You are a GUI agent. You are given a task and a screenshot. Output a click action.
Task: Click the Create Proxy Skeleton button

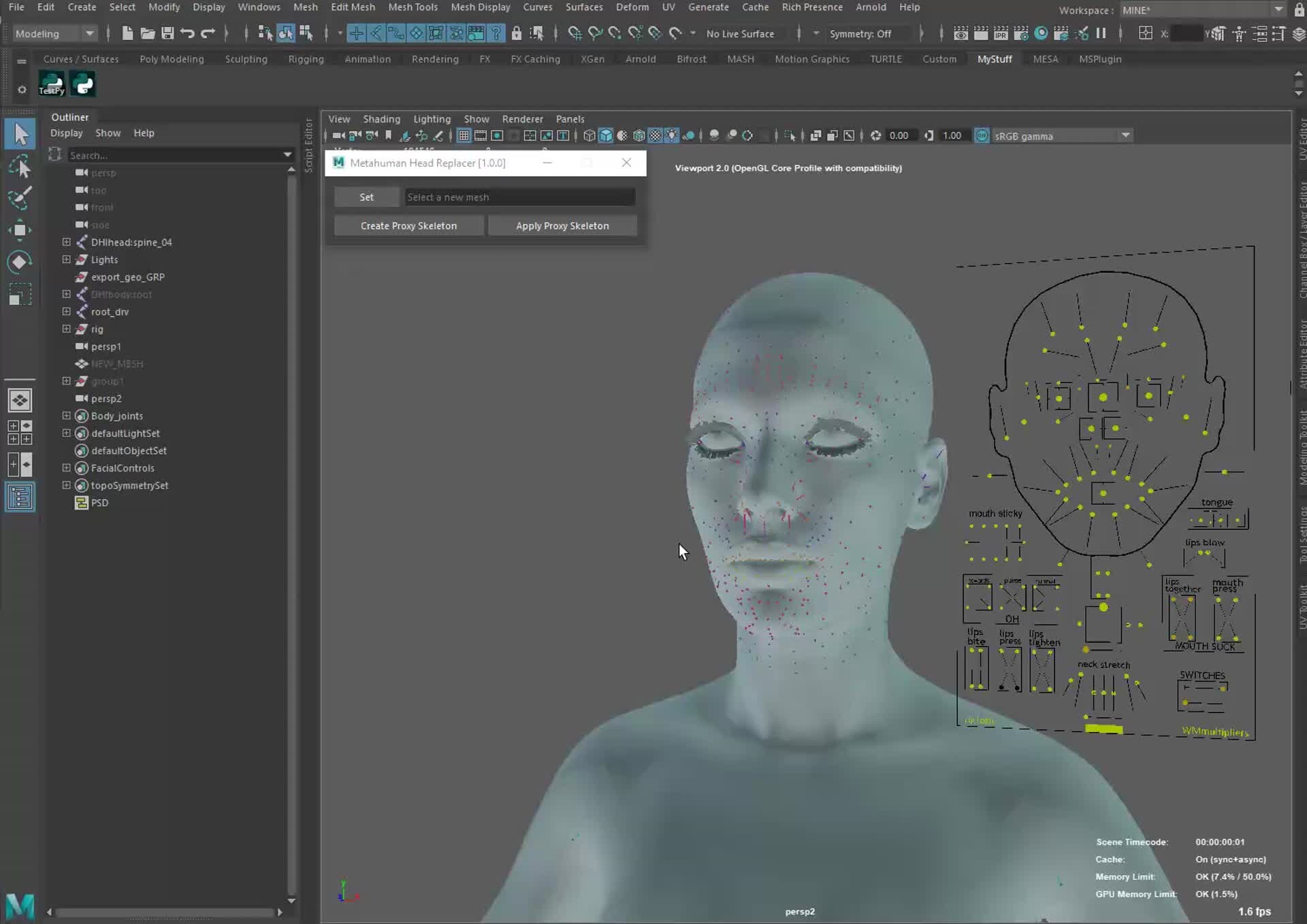pyautogui.click(x=408, y=225)
